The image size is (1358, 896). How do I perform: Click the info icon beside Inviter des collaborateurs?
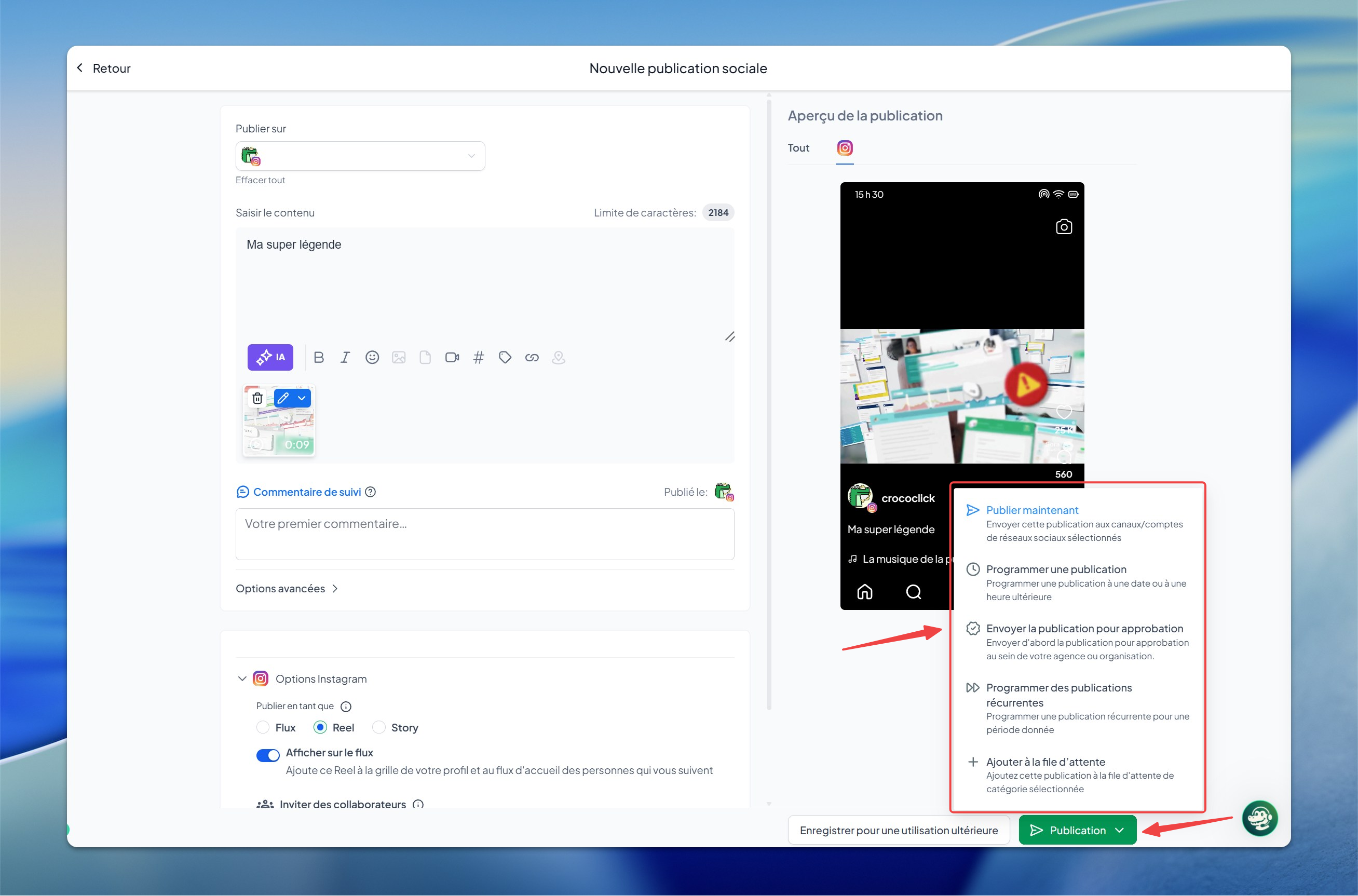[x=418, y=804]
